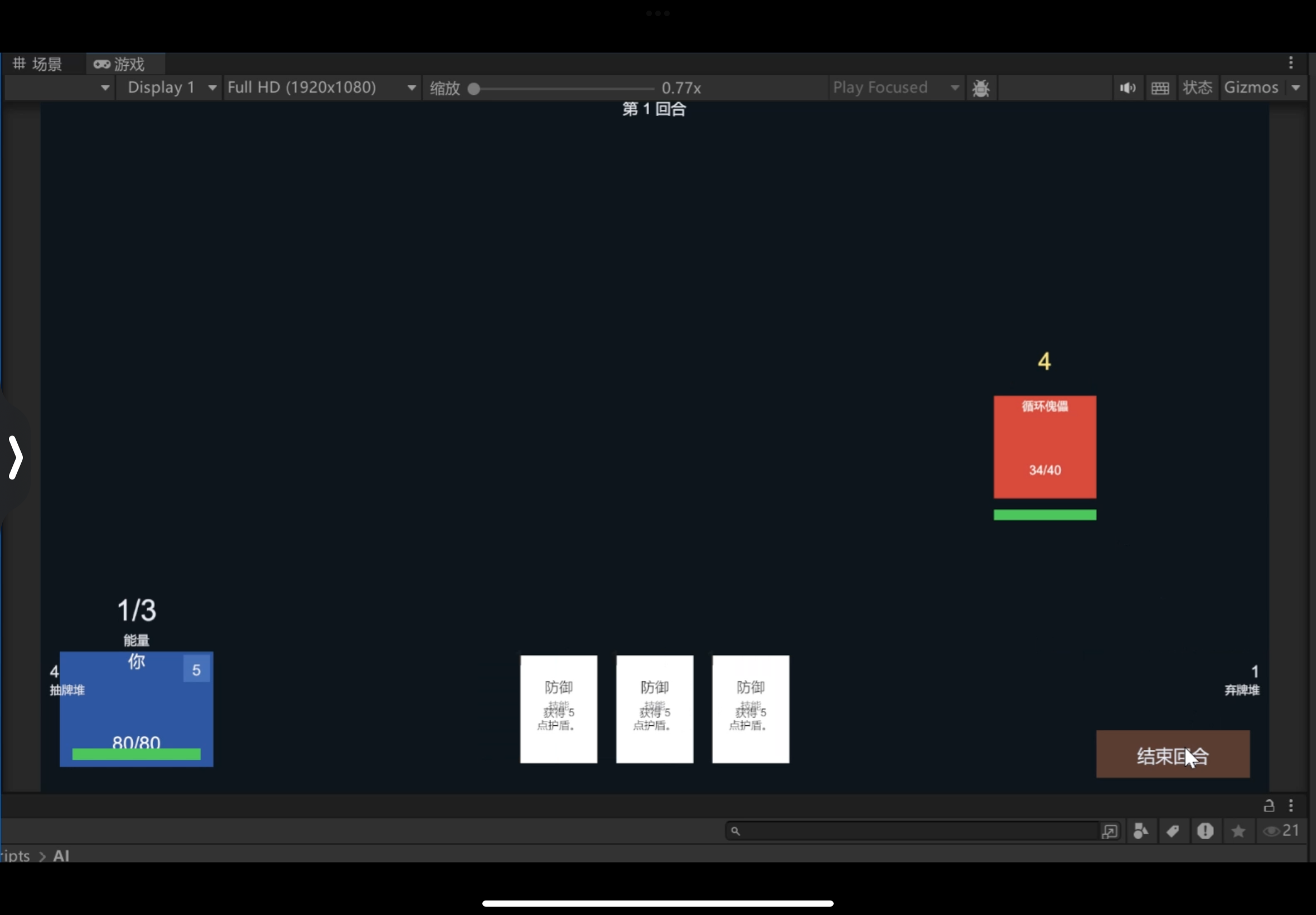This screenshot has width=1316, height=915.
Task: Open the Display 1 dropdown
Action: coord(169,88)
